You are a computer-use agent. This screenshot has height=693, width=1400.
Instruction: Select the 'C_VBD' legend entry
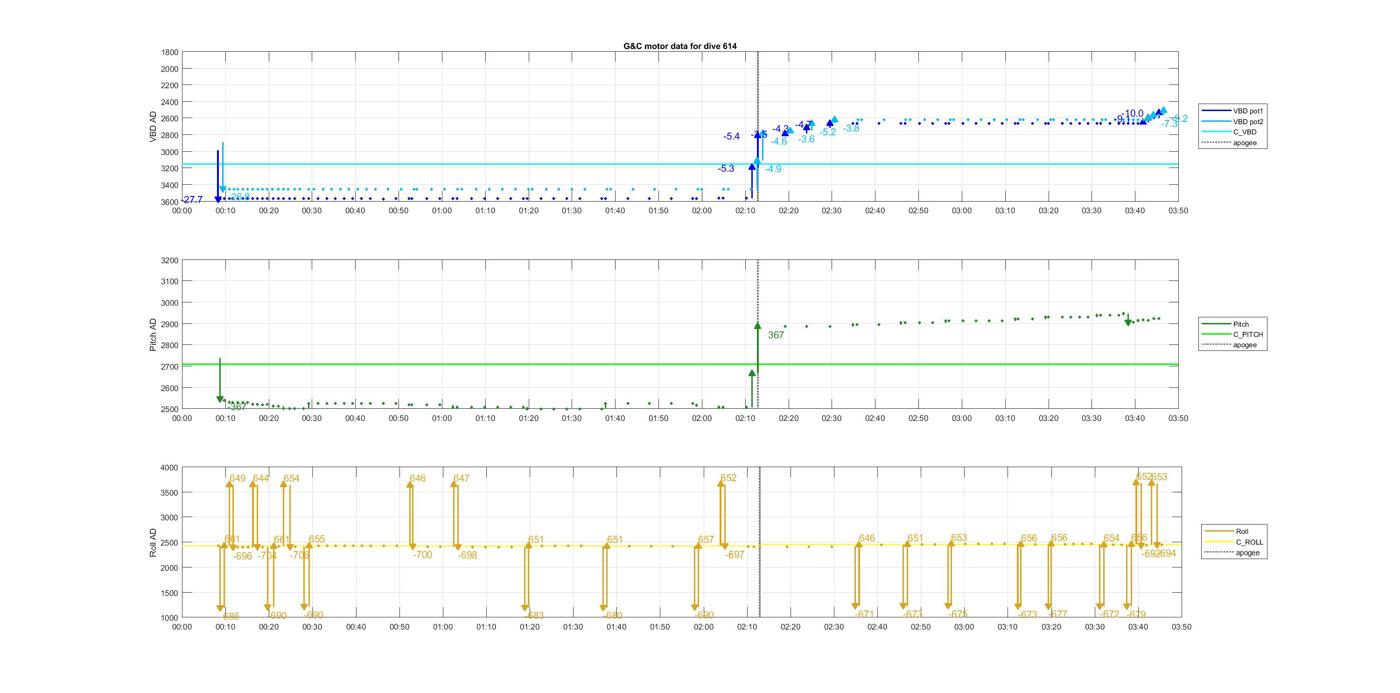(x=1245, y=132)
